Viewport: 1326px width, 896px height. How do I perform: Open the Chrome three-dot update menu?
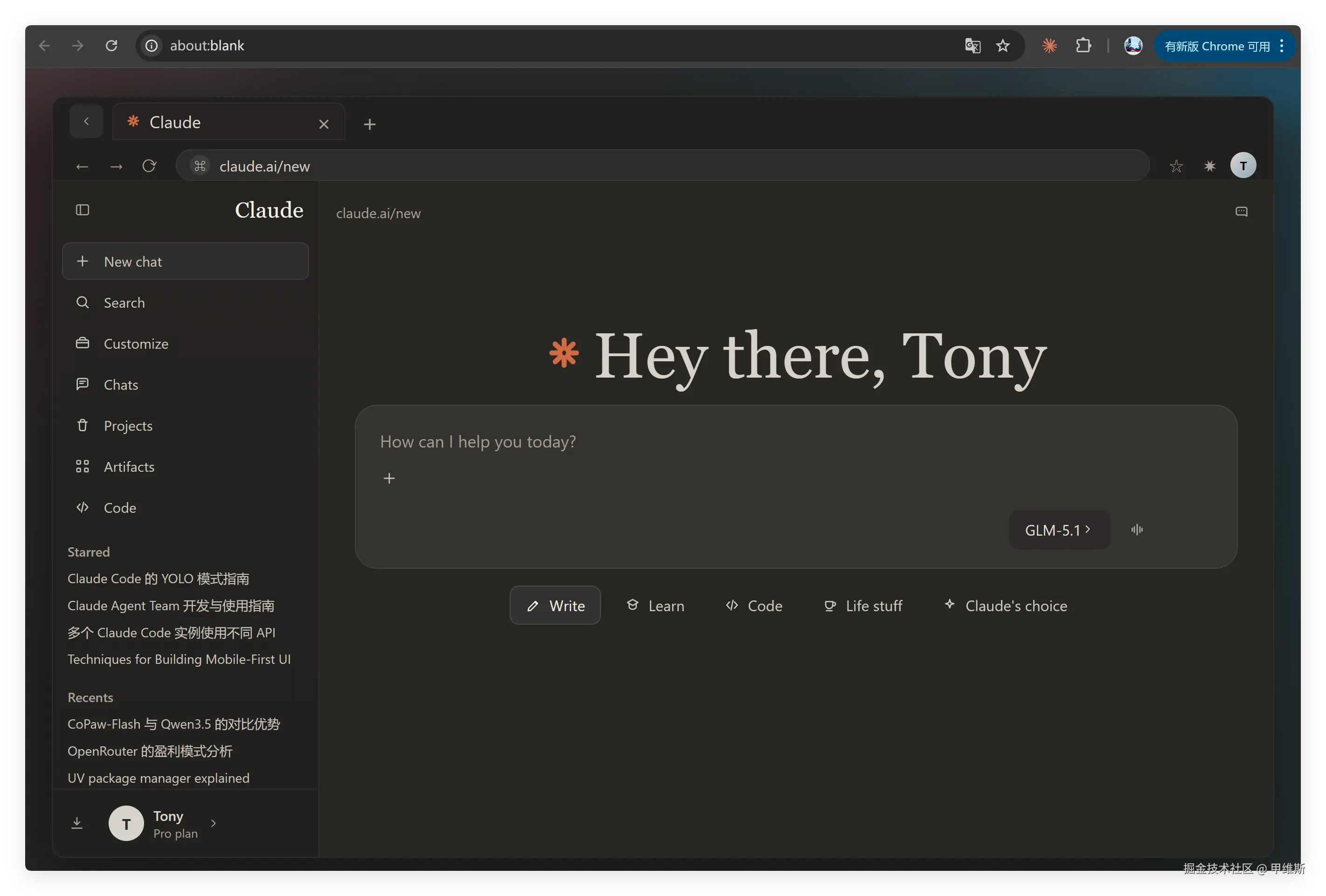tap(1282, 46)
